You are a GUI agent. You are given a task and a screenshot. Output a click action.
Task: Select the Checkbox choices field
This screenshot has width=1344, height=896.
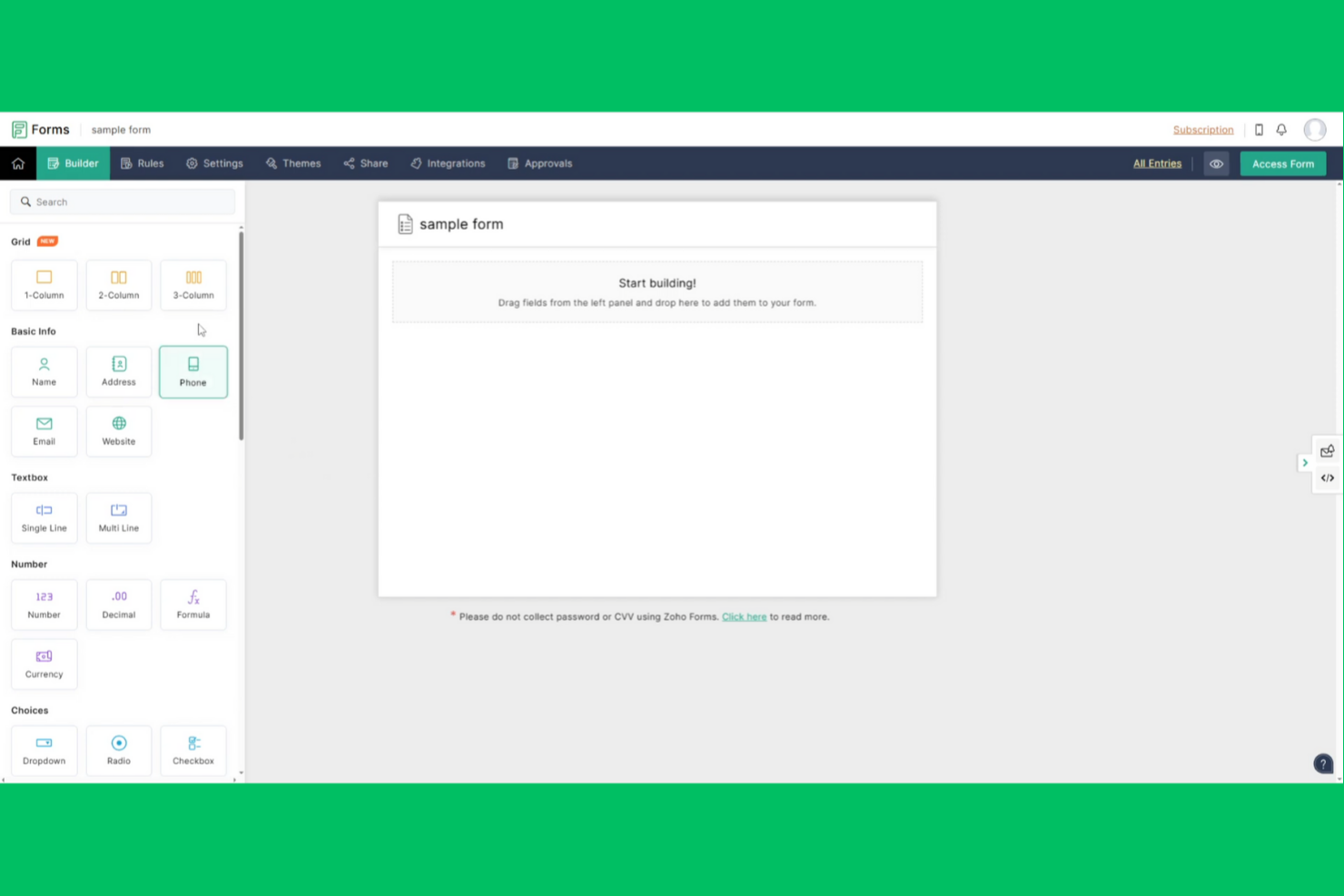click(x=193, y=750)
